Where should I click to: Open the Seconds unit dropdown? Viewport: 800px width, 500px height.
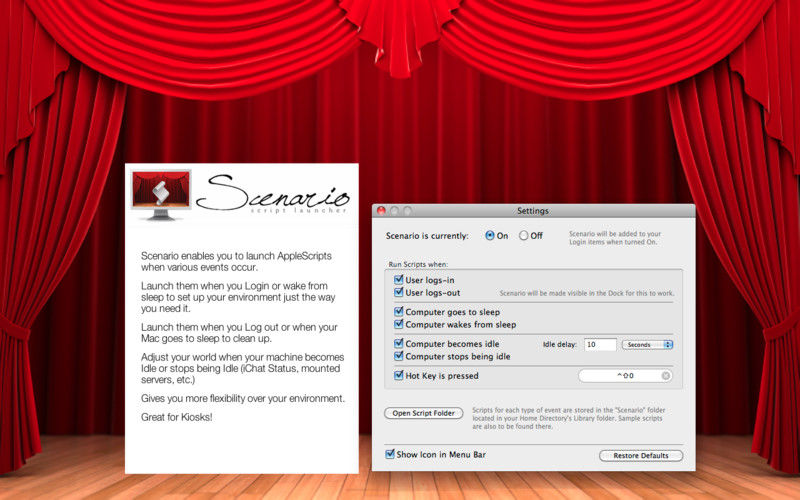(x=647, y=344)
